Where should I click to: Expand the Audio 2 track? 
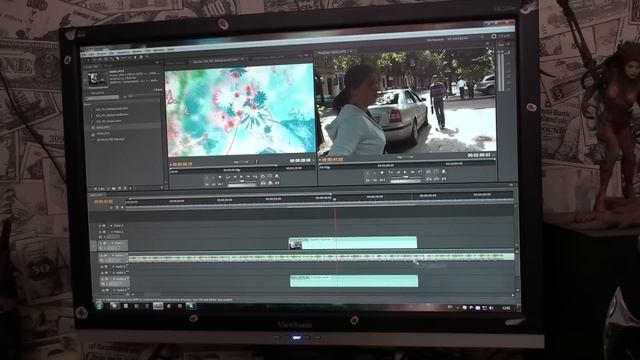[x=113, y=267]
